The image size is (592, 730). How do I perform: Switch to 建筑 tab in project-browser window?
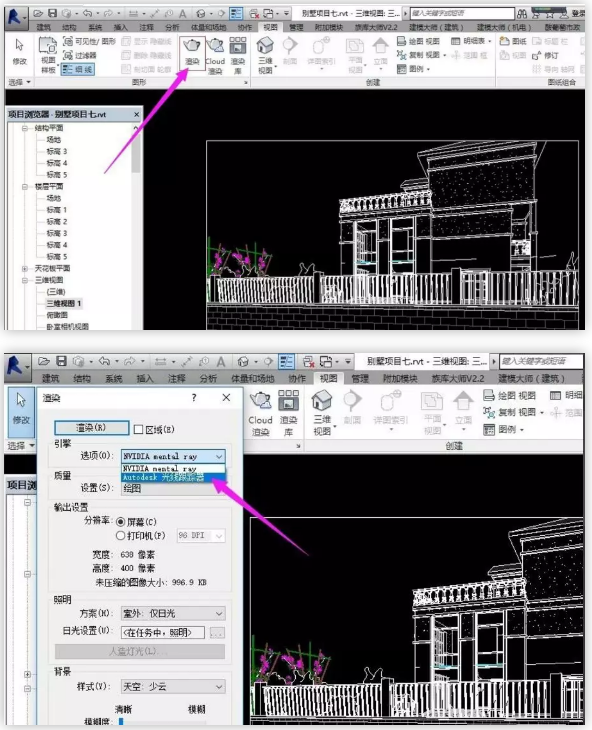[x=44, y=27]
